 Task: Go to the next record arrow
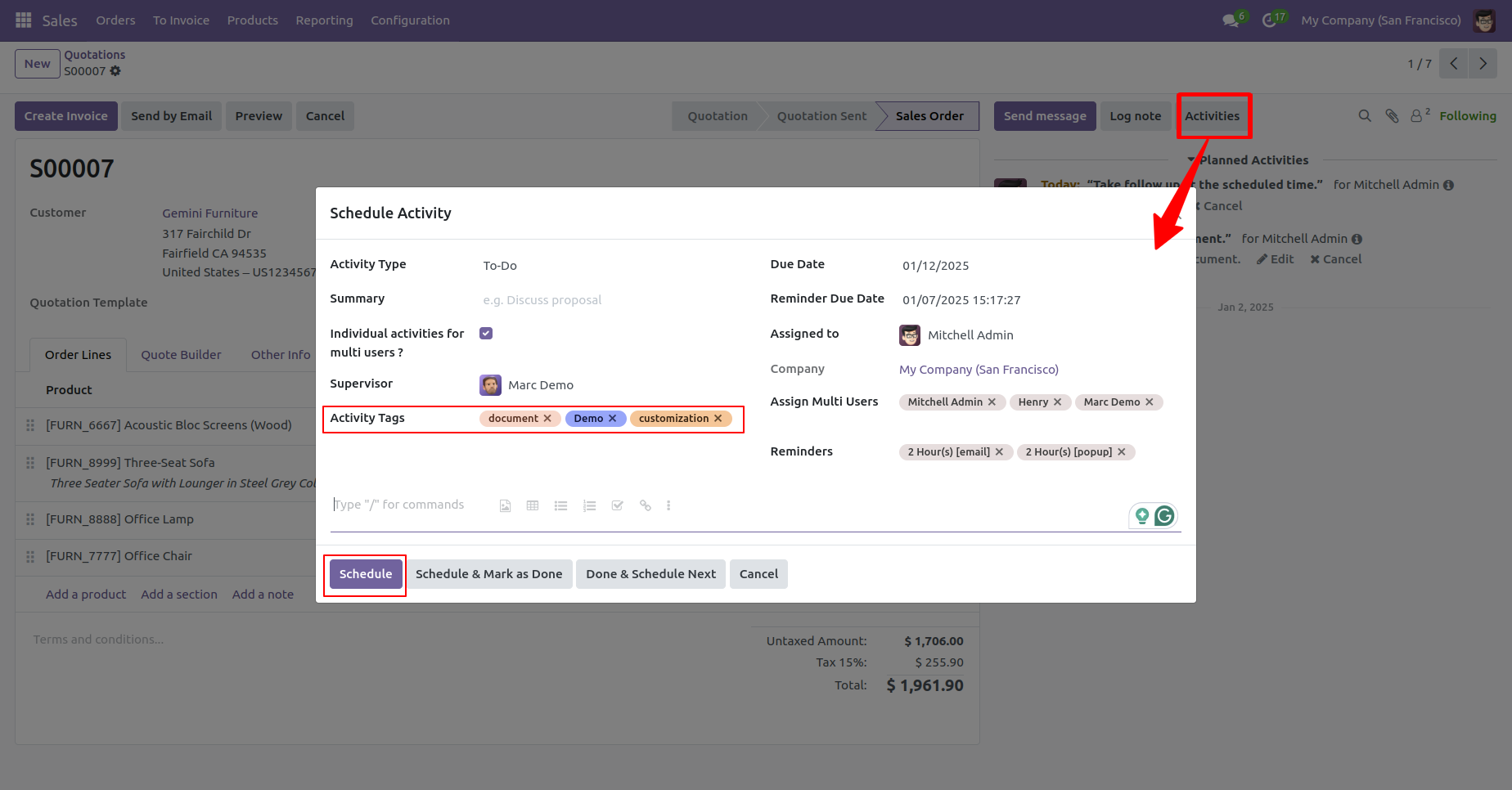point(1483,63)
